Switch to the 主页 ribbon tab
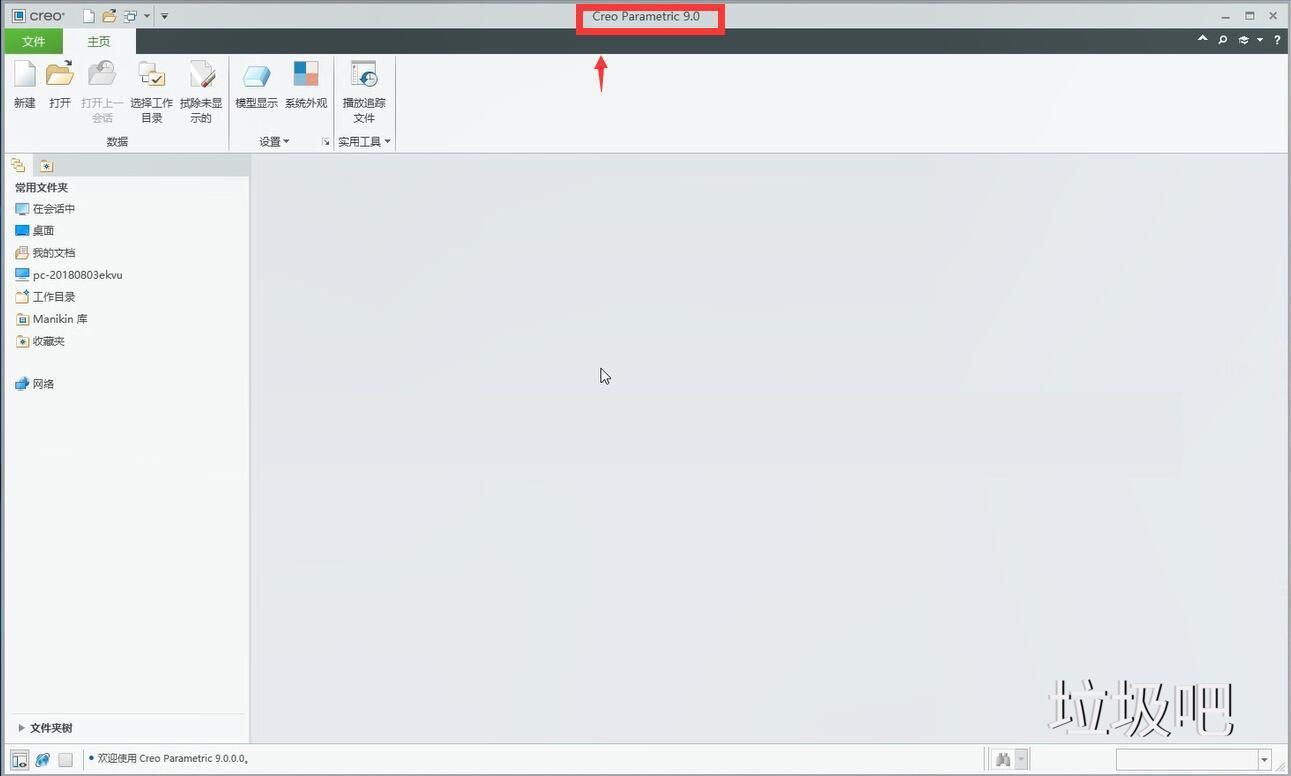 click(x=98, y=42)
